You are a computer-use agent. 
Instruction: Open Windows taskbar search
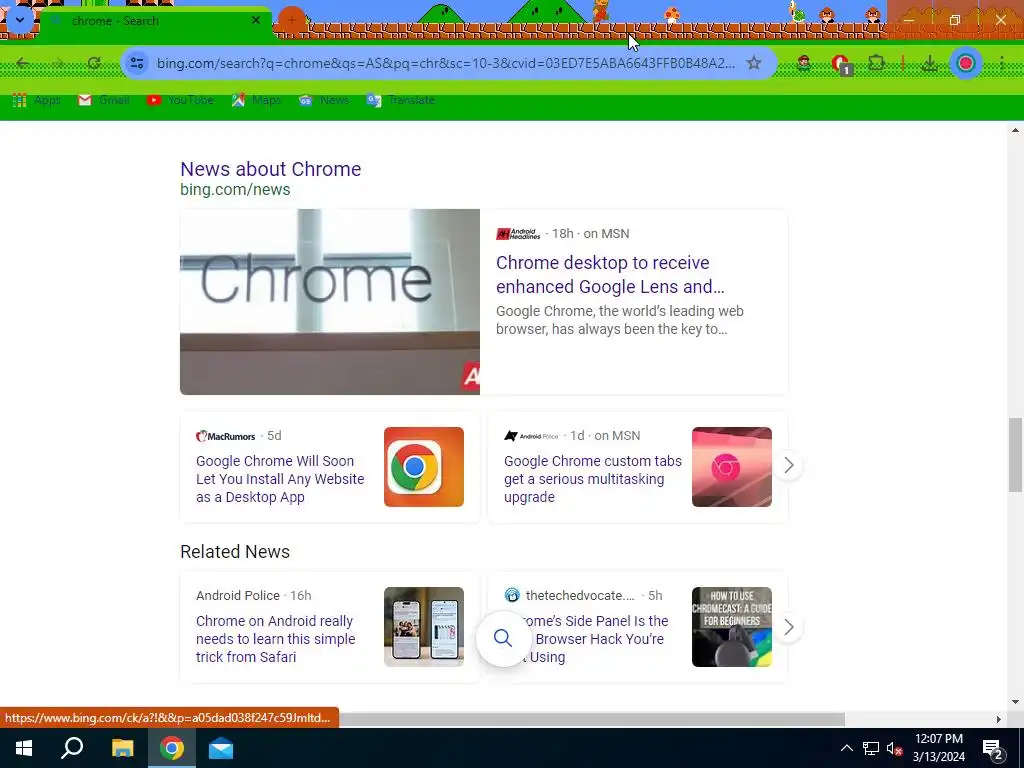pos(72,748)
